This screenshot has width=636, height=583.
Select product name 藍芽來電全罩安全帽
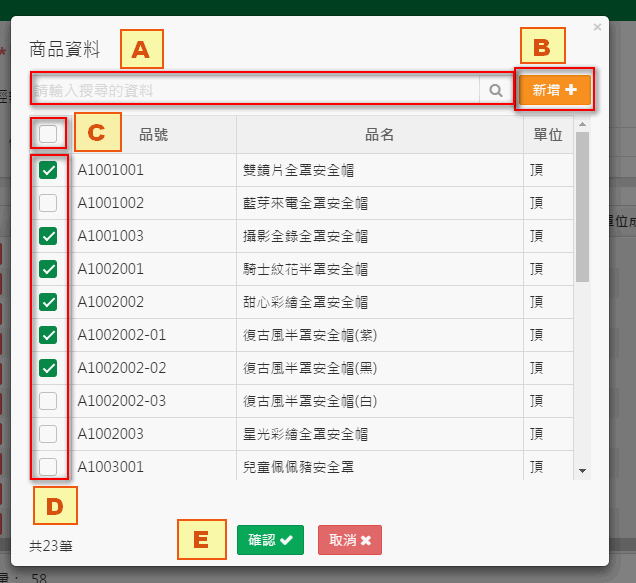305,203
